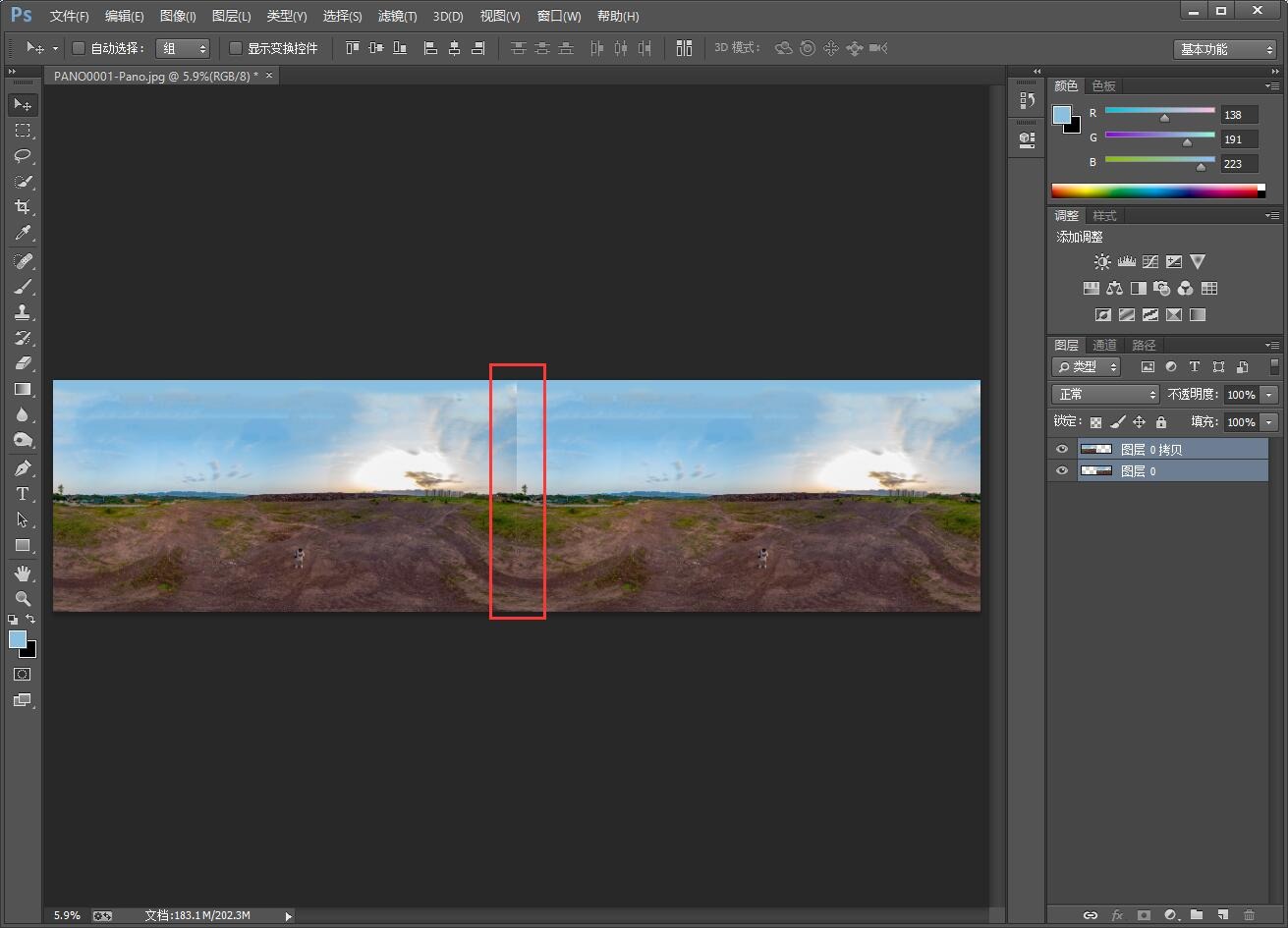Open the 图像(I) menu
The height and width of the screenshot is (928, 1288).
coord(178,17)
